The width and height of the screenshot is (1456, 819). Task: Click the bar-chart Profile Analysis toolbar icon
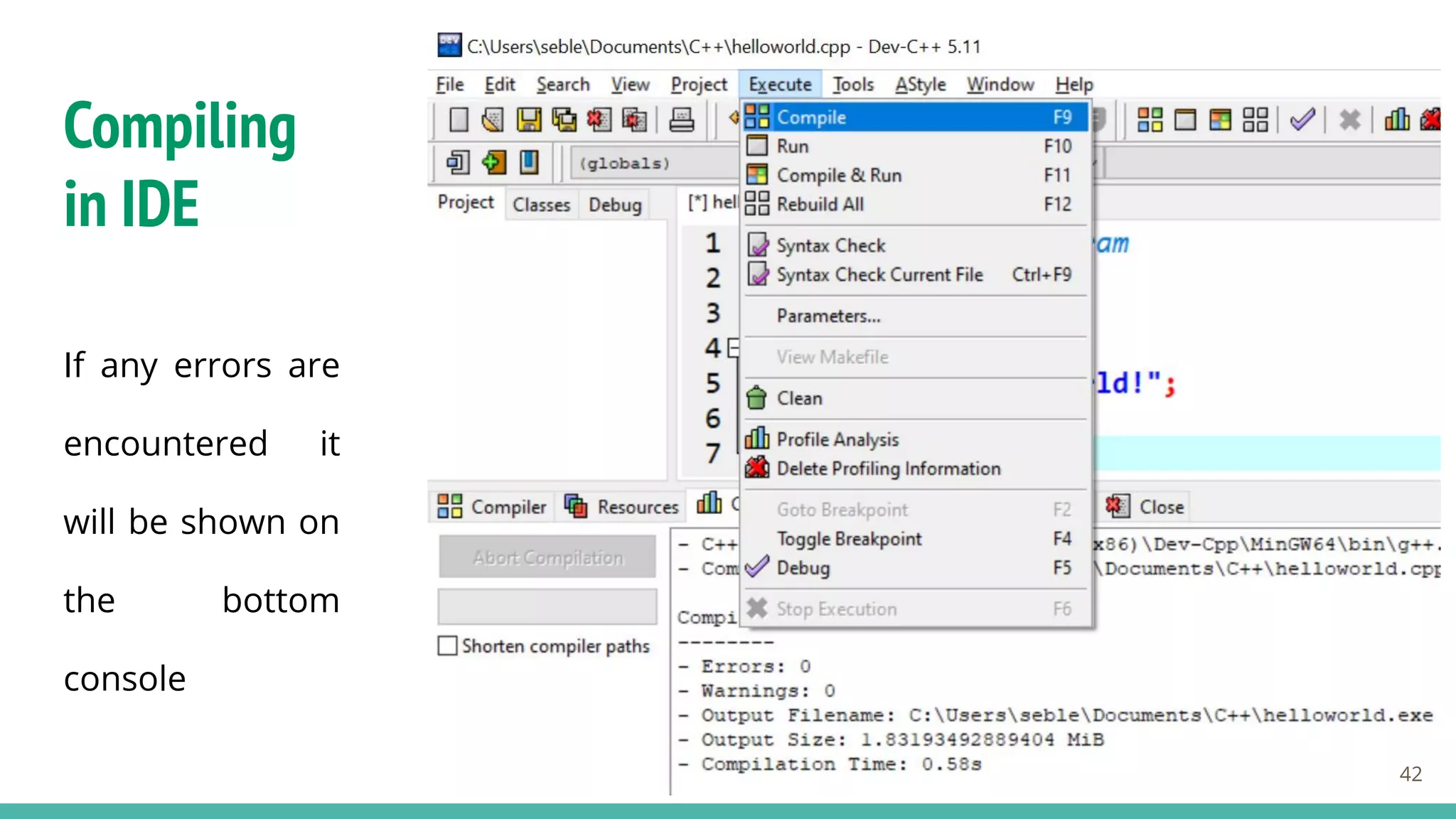click(x=1397, y=119)
